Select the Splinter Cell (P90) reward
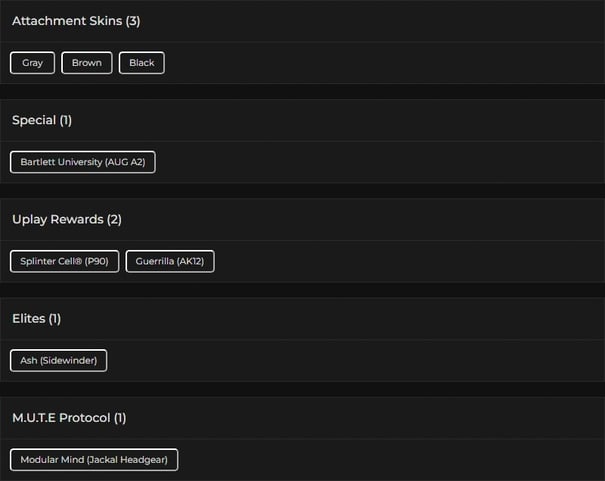 (x=64, y=261)
